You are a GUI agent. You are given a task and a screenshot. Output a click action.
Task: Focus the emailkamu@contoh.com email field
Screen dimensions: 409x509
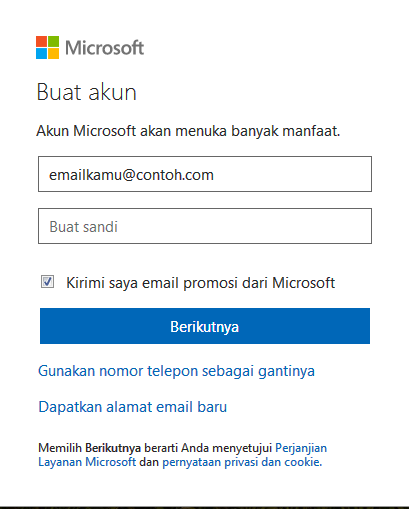205,174
